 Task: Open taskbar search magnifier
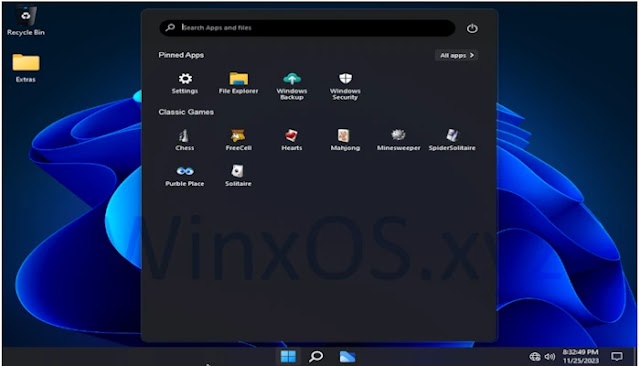tap(316, 356)
